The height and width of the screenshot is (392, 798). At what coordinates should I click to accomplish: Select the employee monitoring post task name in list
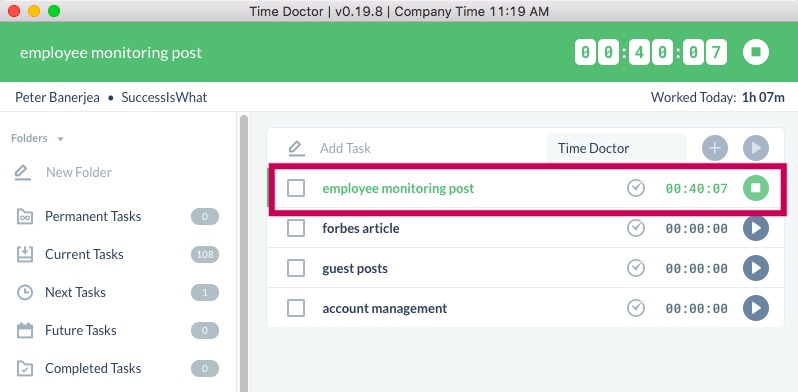coord(398,188)
